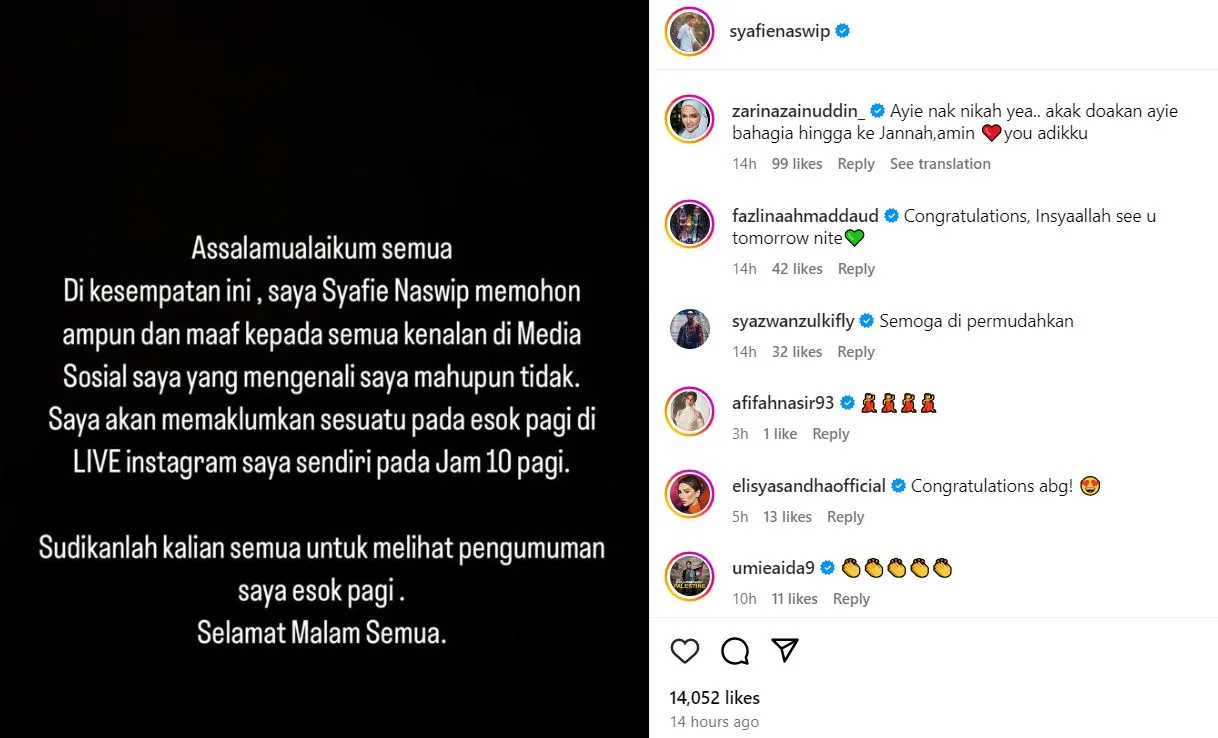
Task: Reply to syazwanzulkifly comment
Action: 856,352
